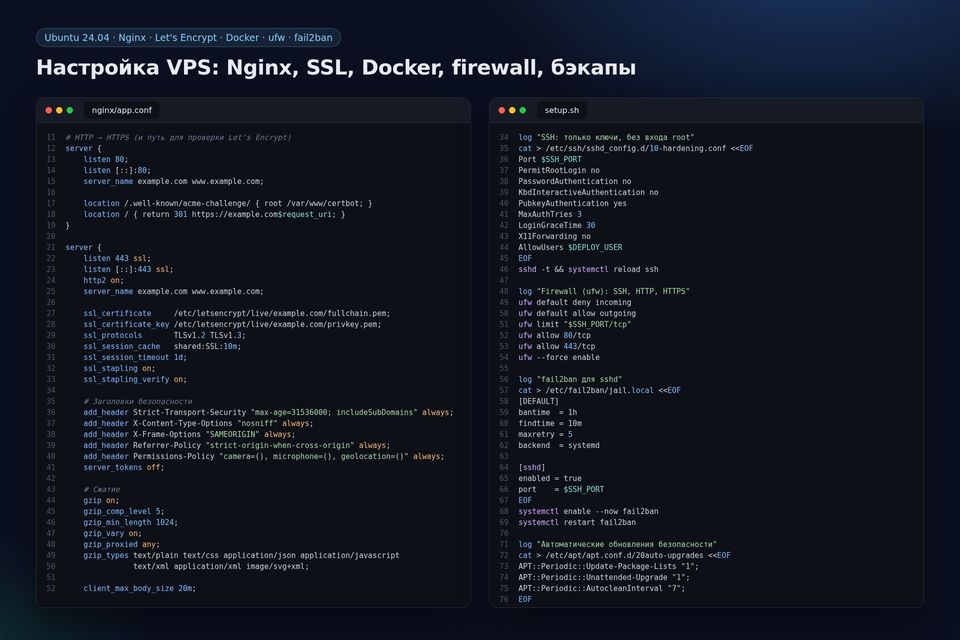Viewport: 960px width, 640px height.
Task: Click 'ufw default allow outgoing'
Action: pos(577,314)
